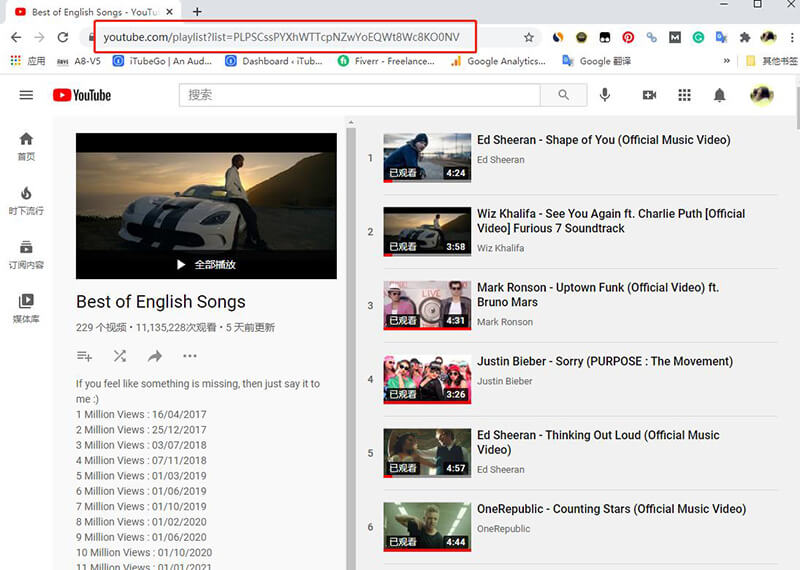Open the Chrome extensions puzzle icon
Screen dimensions: 800x570
(745, 37)
